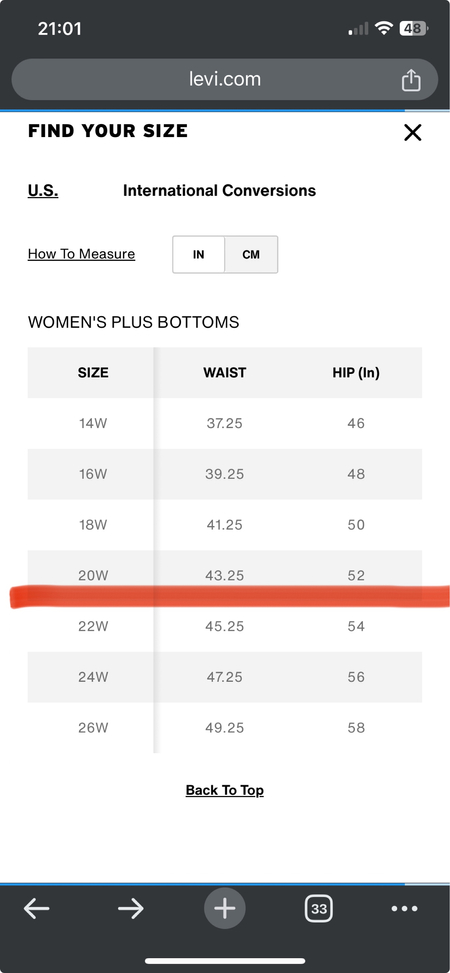
Task: Tap the Wi-Fi status icon
Action: tap(385, 29)
